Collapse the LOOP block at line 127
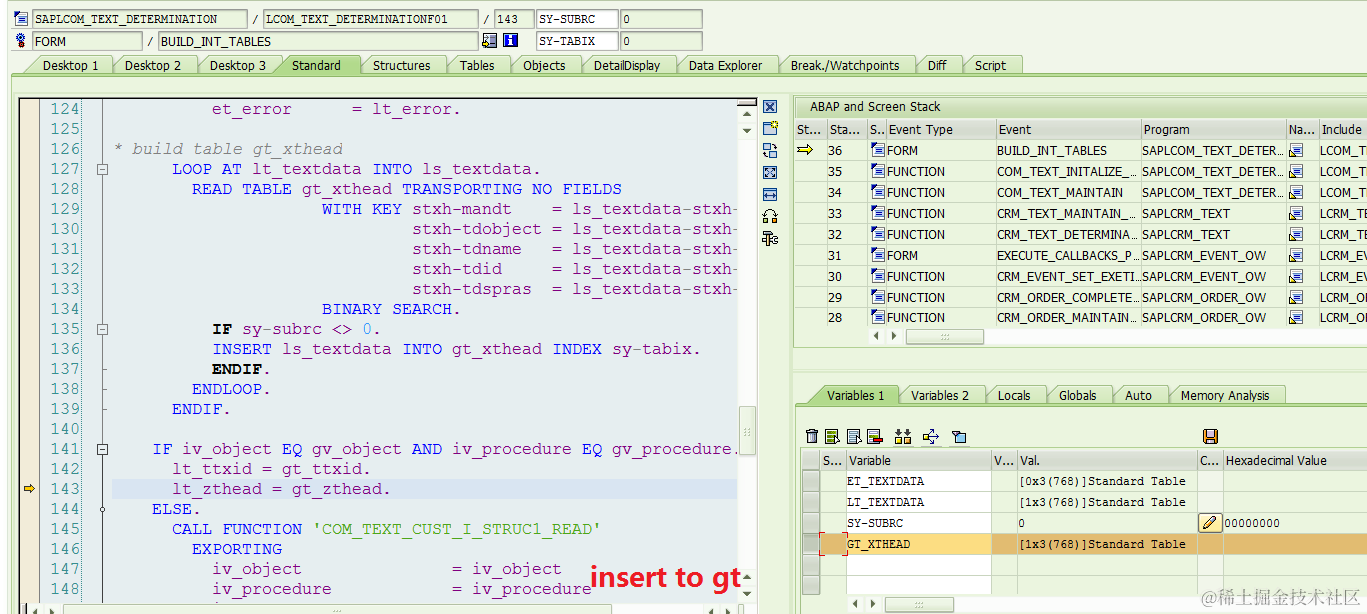The width and height of the screenshot is (1367, 614). tap(102, 169)
